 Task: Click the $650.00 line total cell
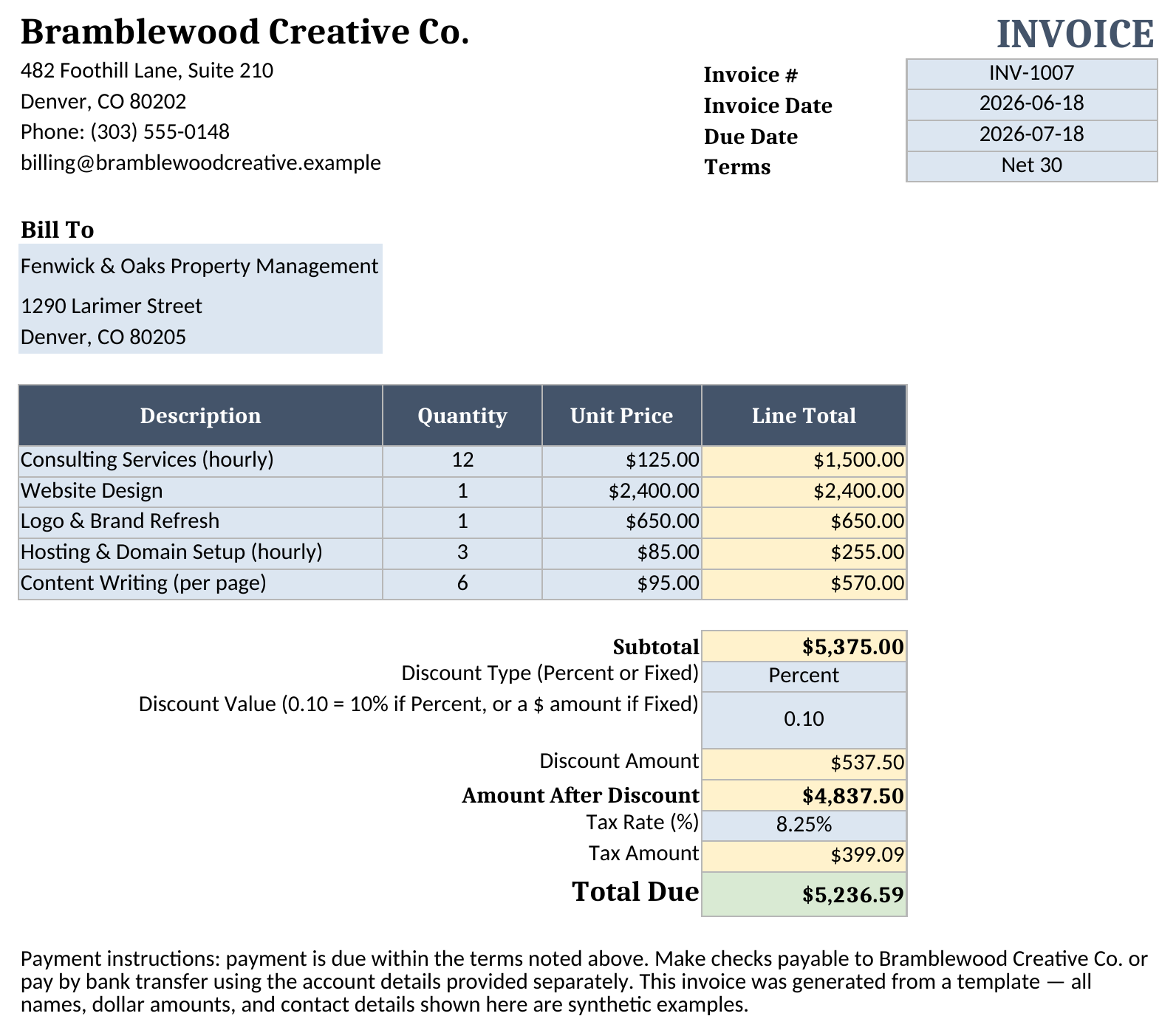point(804,522)
